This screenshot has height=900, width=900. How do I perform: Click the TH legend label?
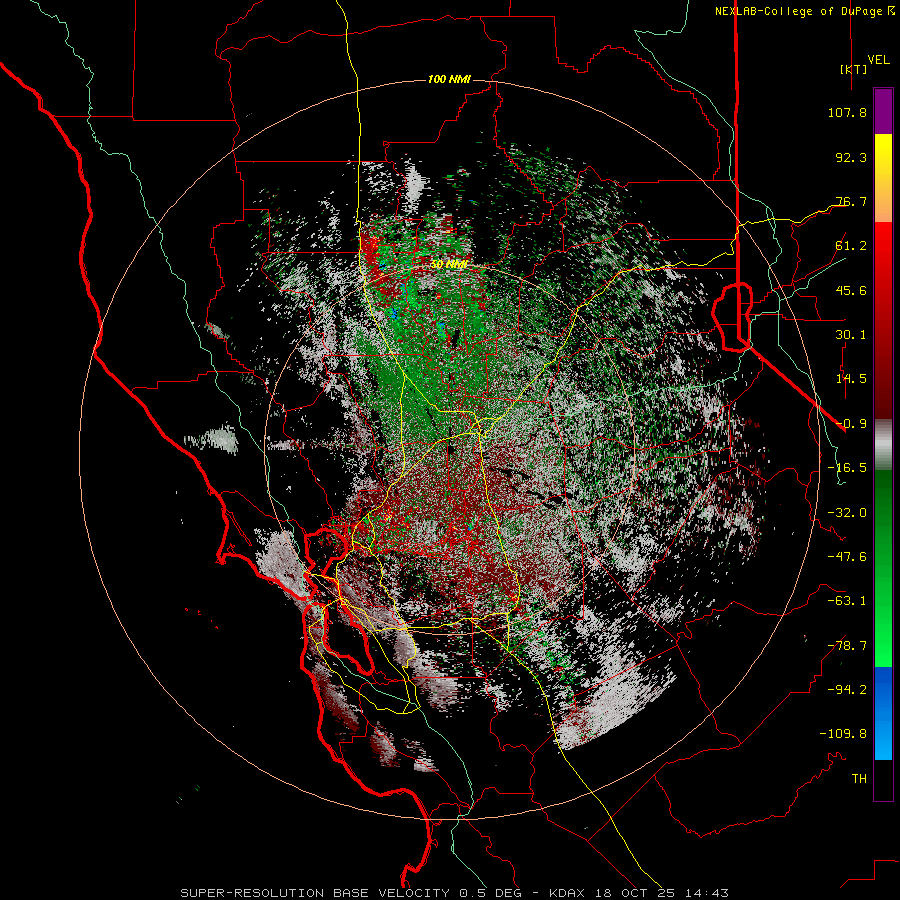coord(859,779)
